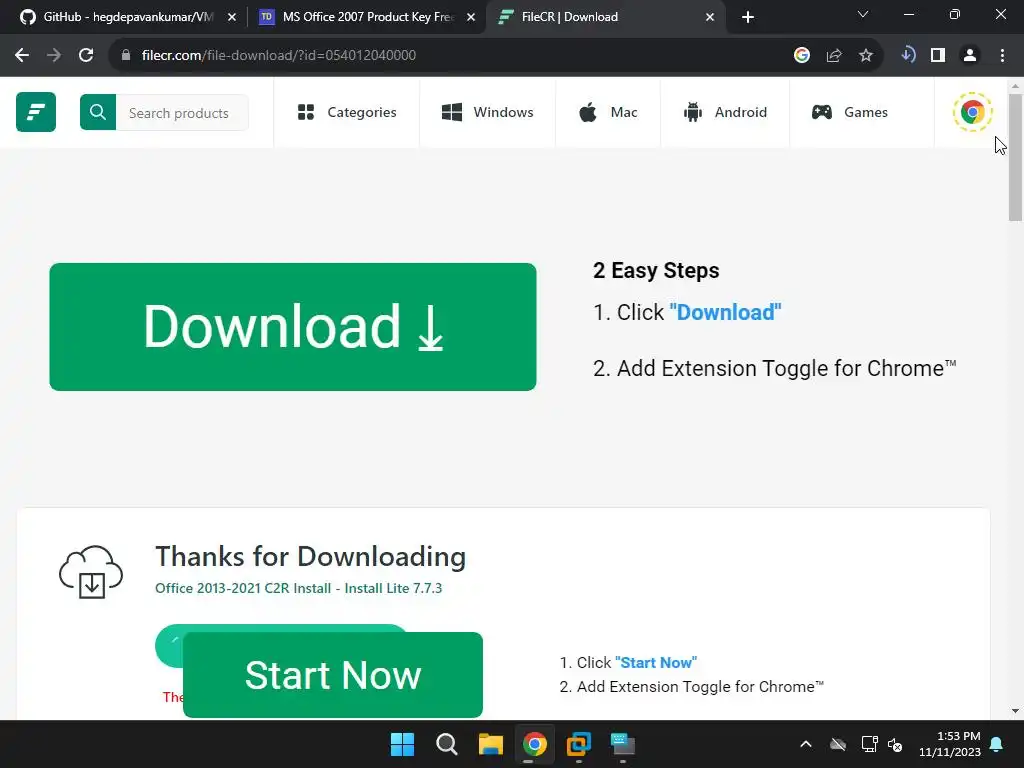Screen dimensions: 1024x768
Task: Open the Chrome three-dot menu
Action: click(x=1002, y=56)
